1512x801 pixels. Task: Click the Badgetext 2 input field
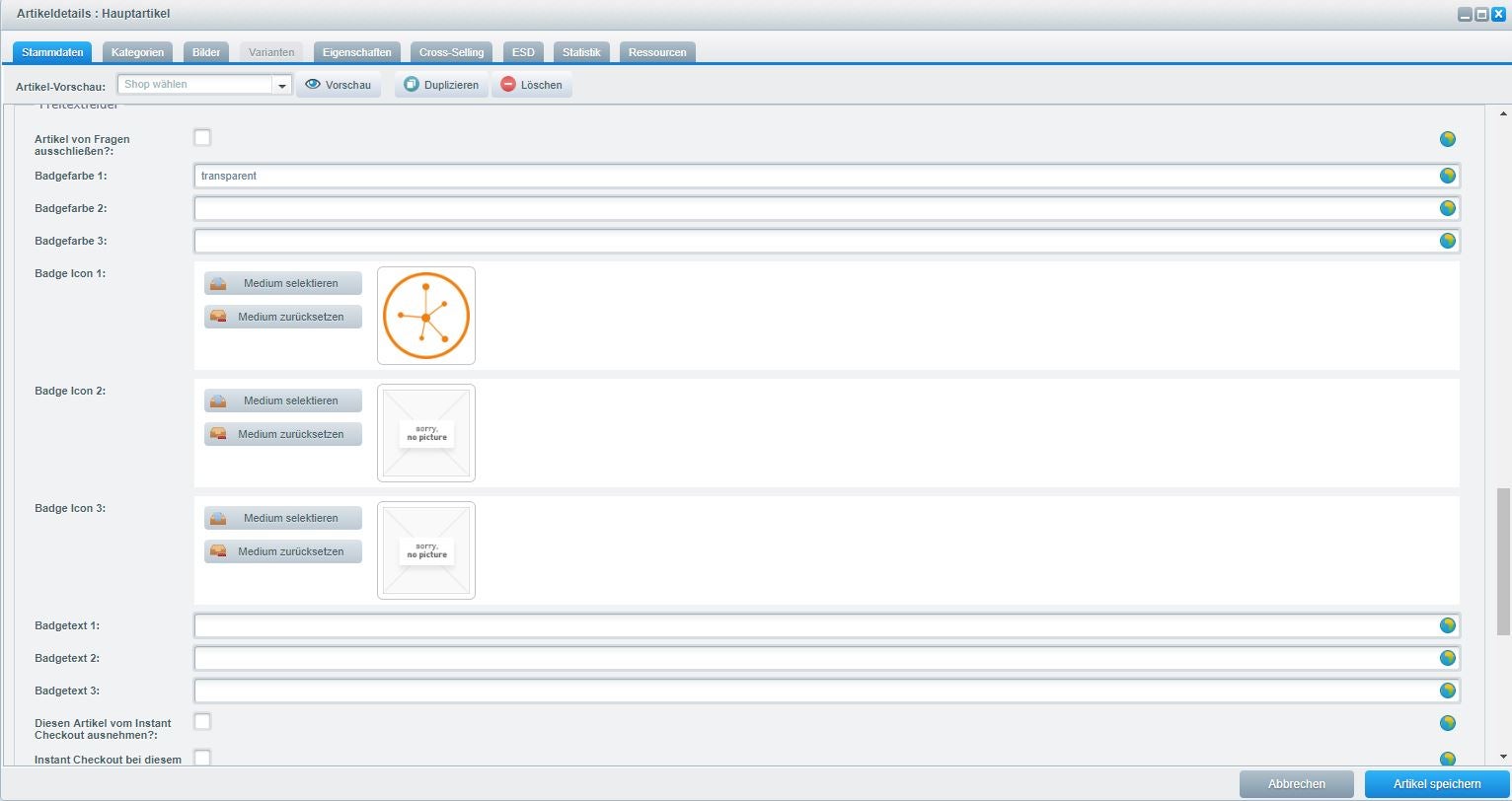[827, 658]
